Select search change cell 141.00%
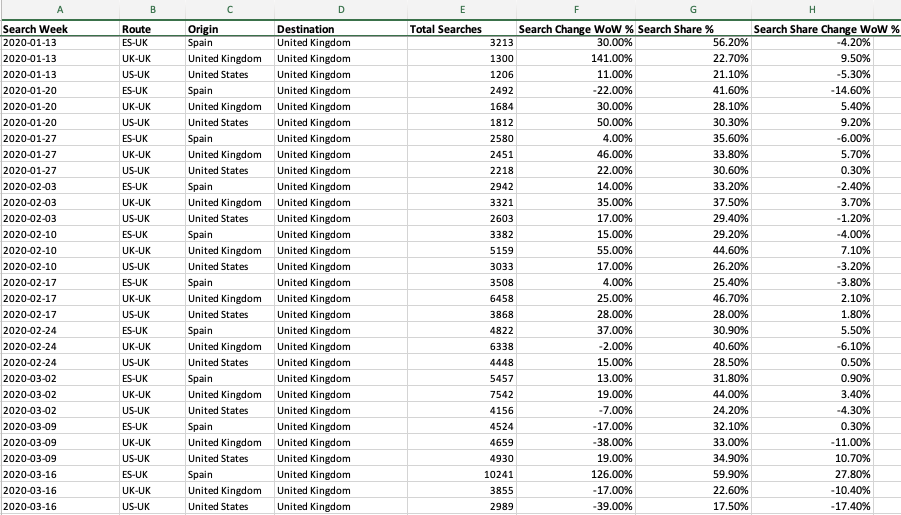Image resolution: width=901 pixels, height=515 pixels. coord(576,58)
